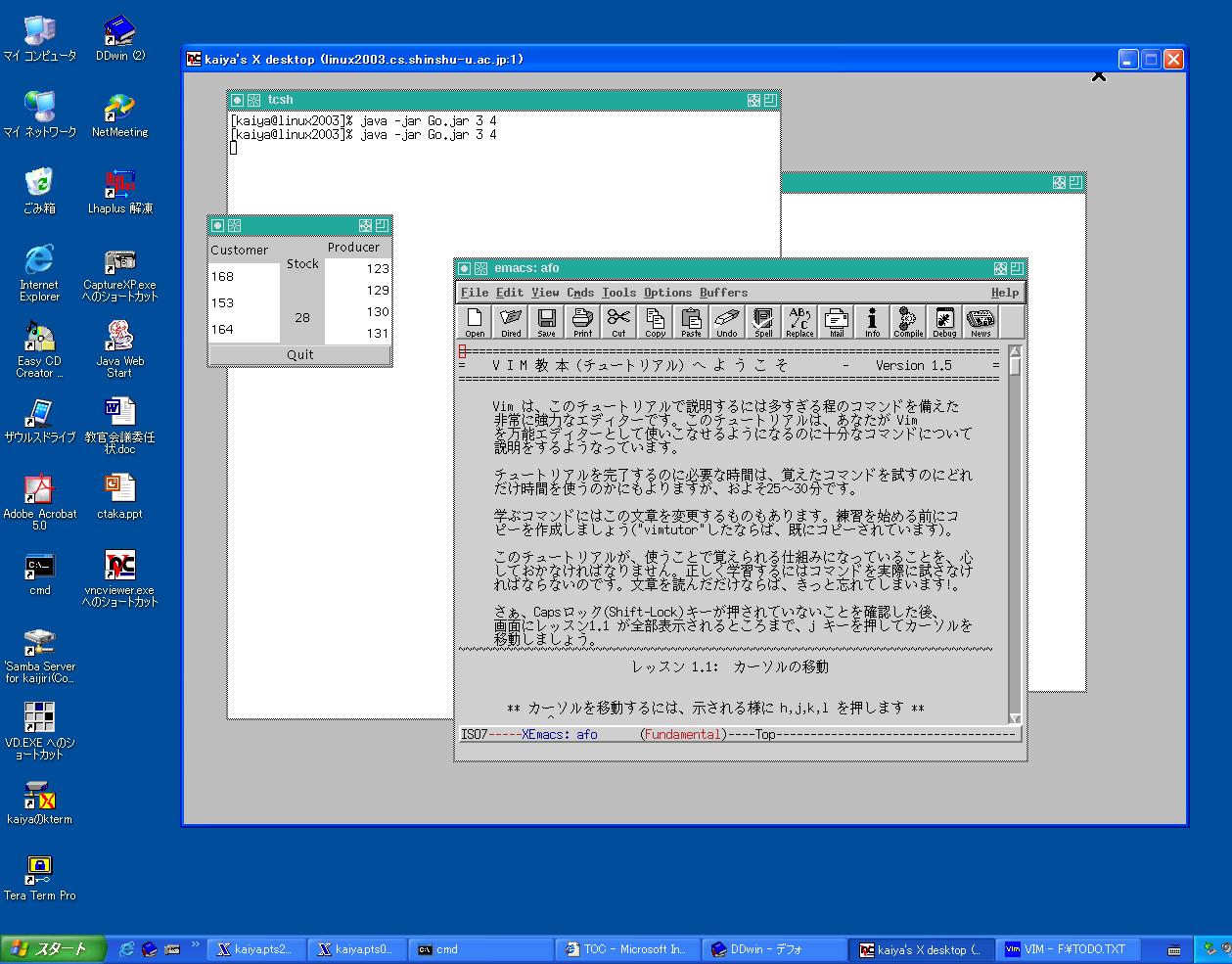Select the Tera Term Pro desktop icon

39,878
